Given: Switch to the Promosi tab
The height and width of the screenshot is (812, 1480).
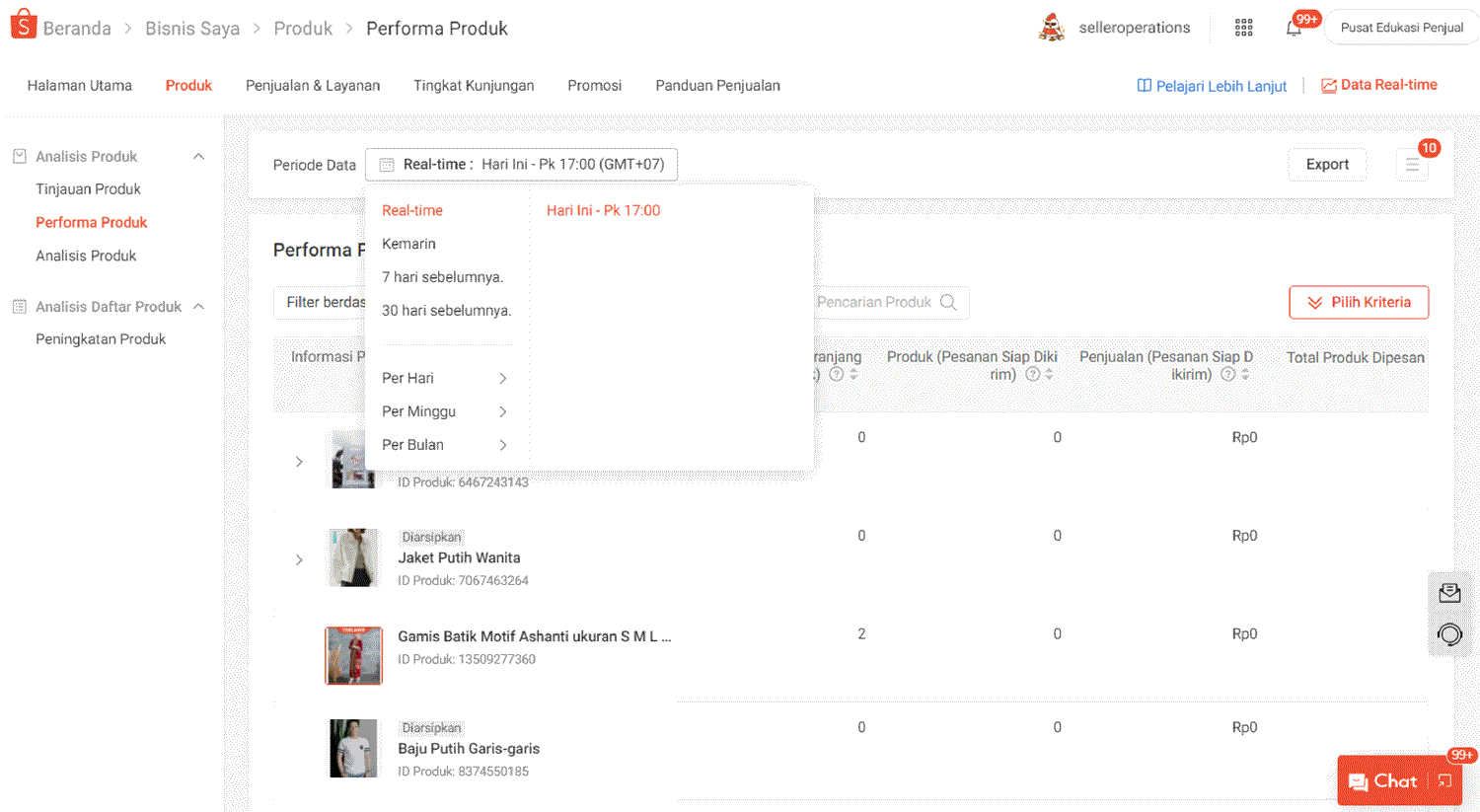Looking at the screenshot, I should [x=594, y=86].
